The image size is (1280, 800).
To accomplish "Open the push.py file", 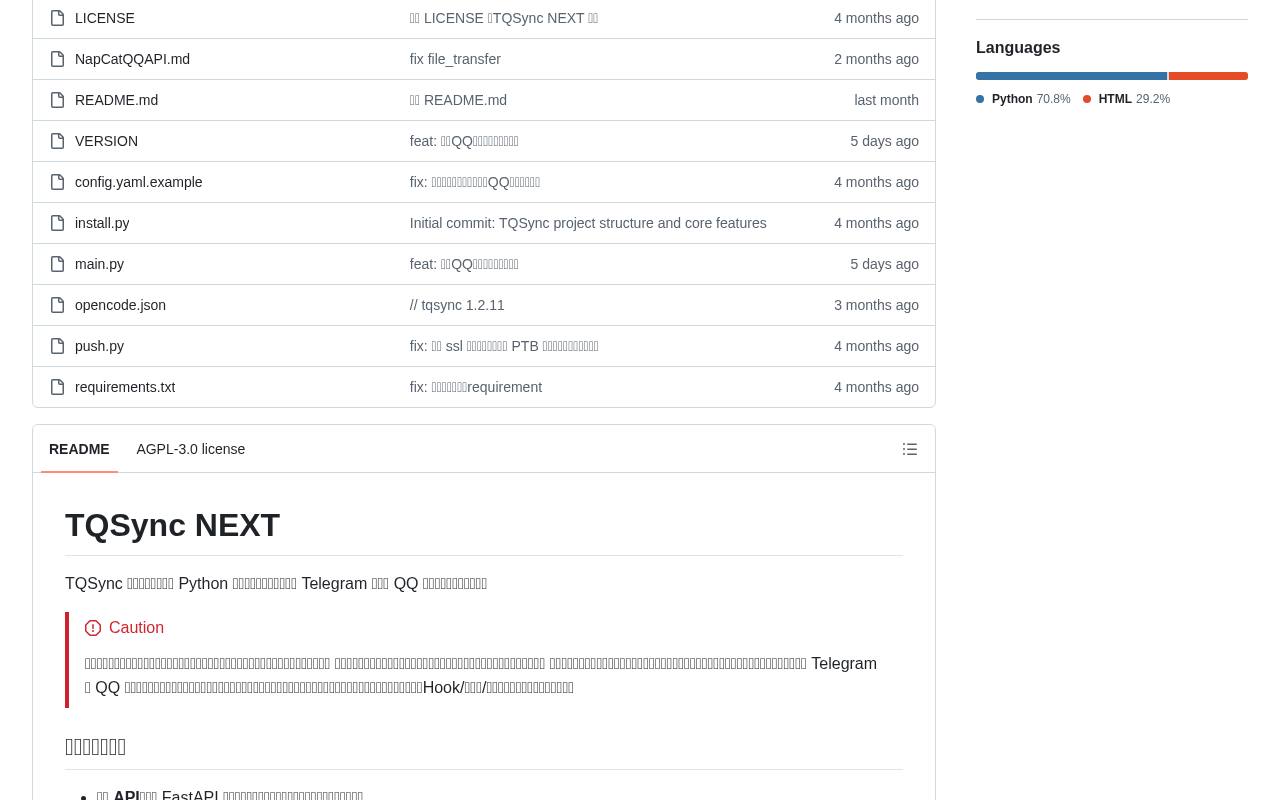I will 99,346.
